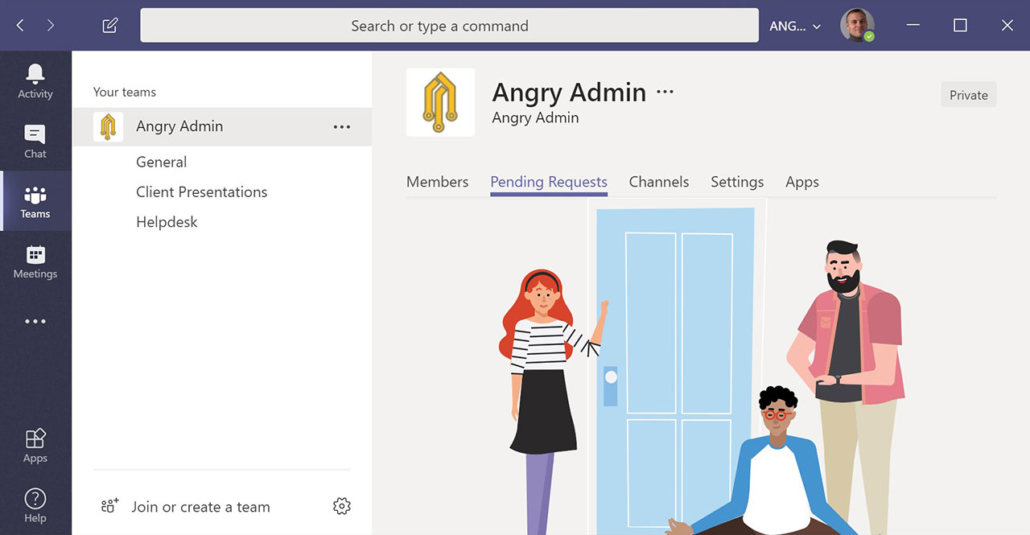This screenshot has height=535, width=1030.
Task: Click the new chat compose icon
Action: [x=110, y=26]
